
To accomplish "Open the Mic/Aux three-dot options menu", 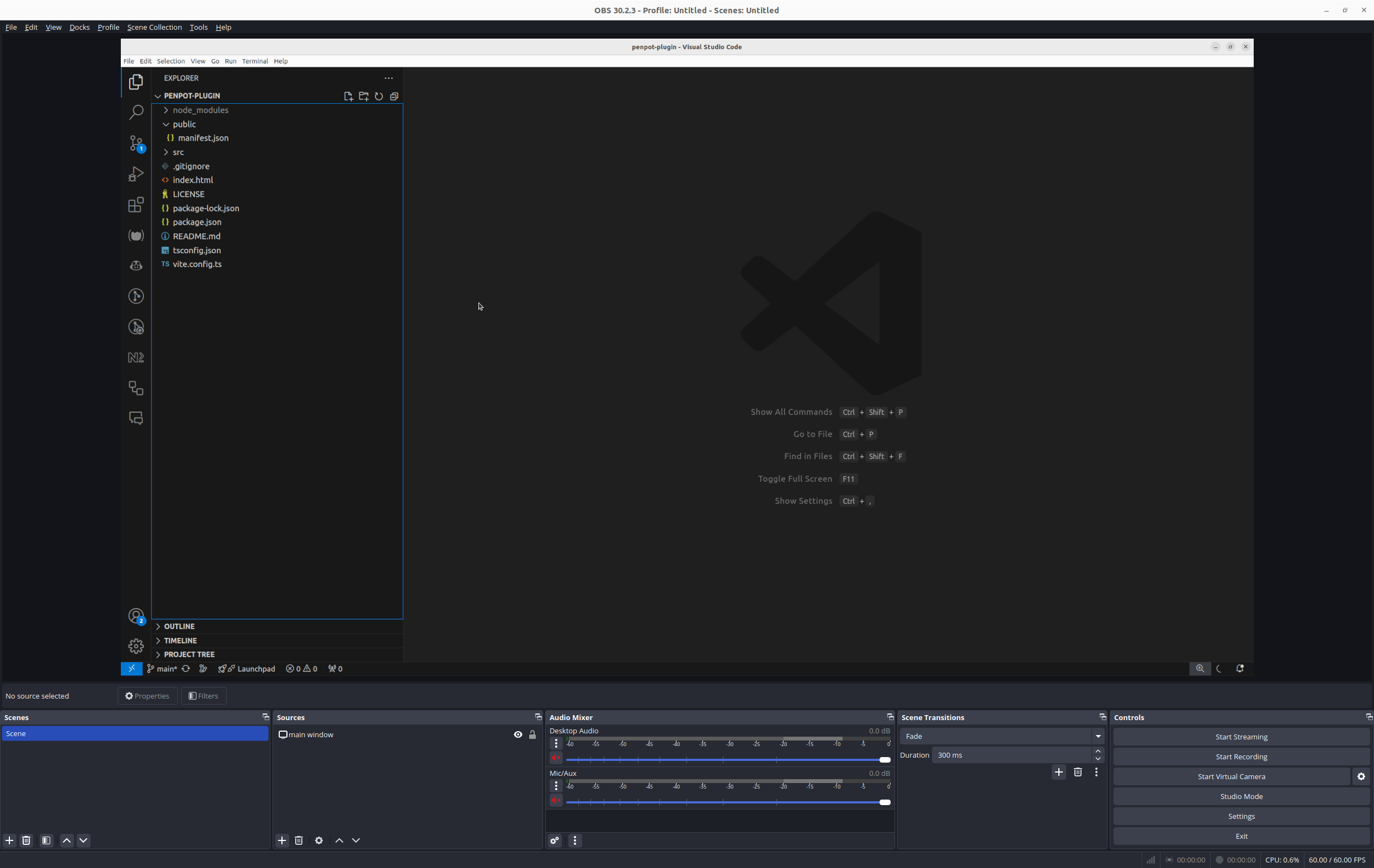I will tap(556, 786).
